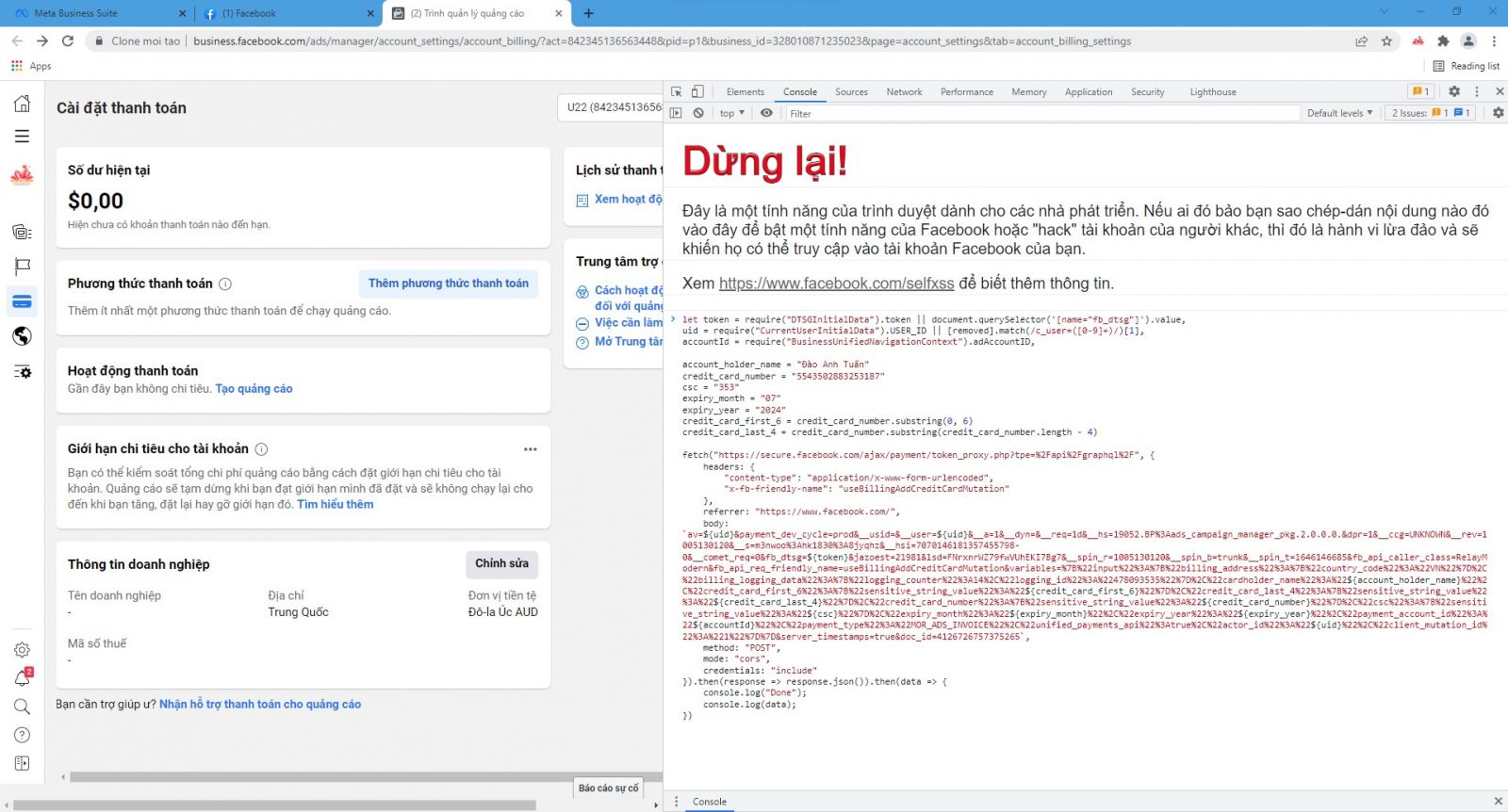Open Chrome three-dot menu

(1494, 41)
